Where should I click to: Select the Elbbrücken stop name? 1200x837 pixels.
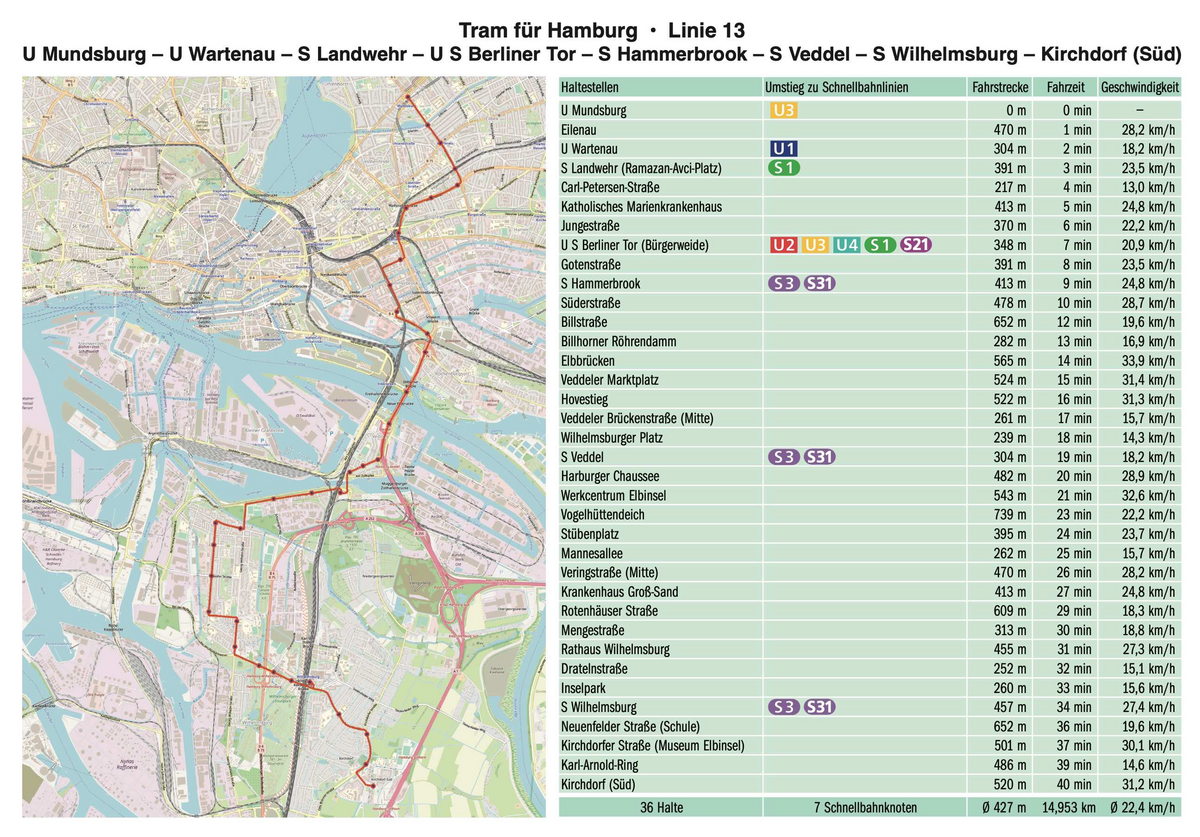tap(588, 361)
